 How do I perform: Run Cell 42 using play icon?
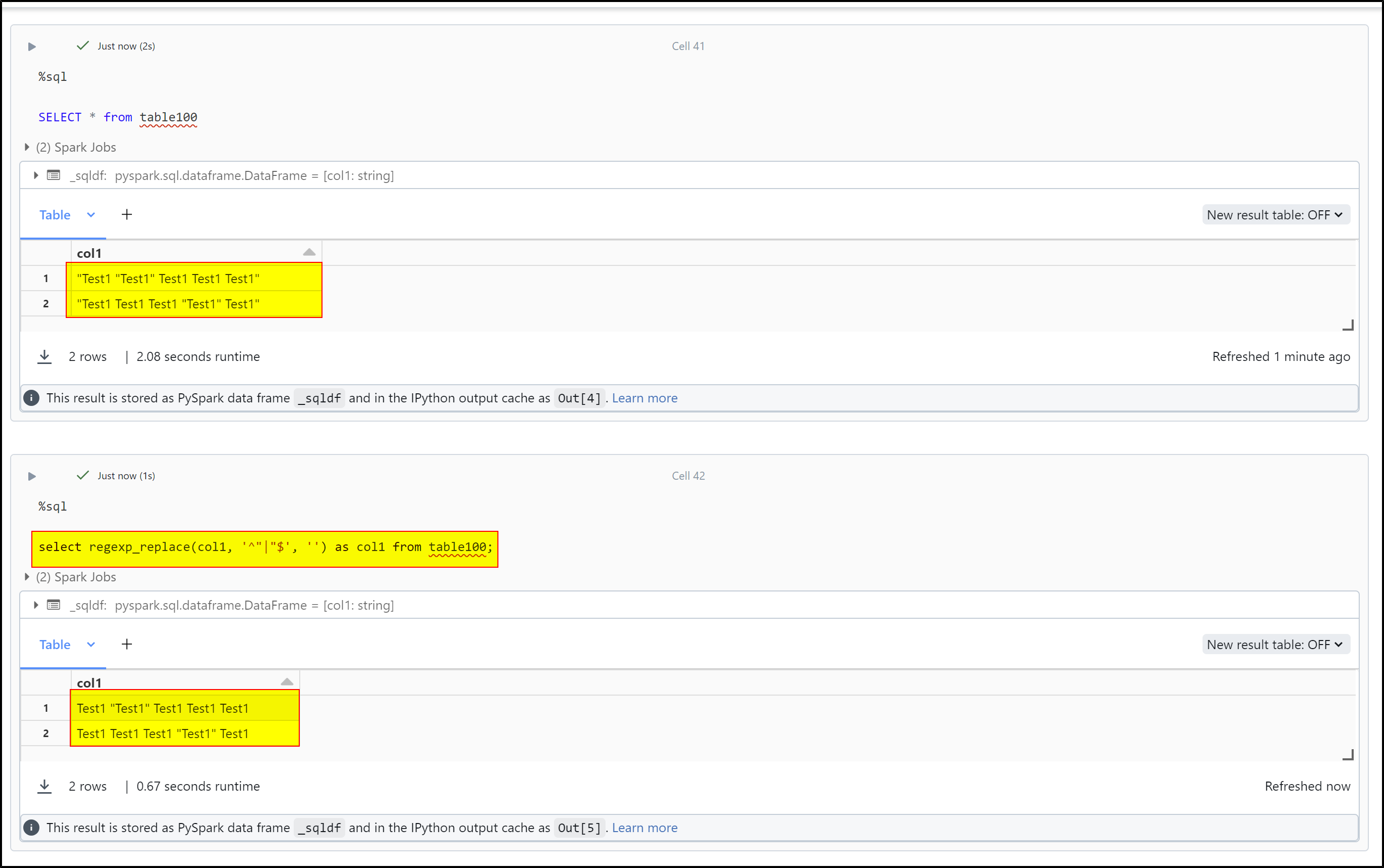[x=32, y=476]
